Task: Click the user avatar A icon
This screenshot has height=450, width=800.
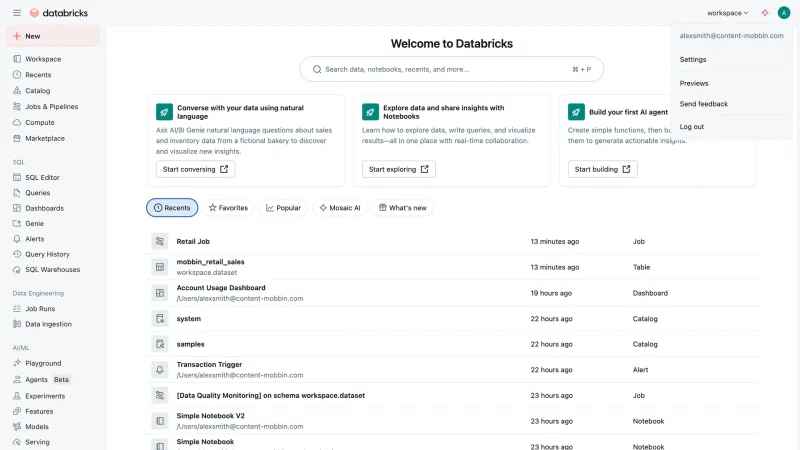Action: pos(784,13)
